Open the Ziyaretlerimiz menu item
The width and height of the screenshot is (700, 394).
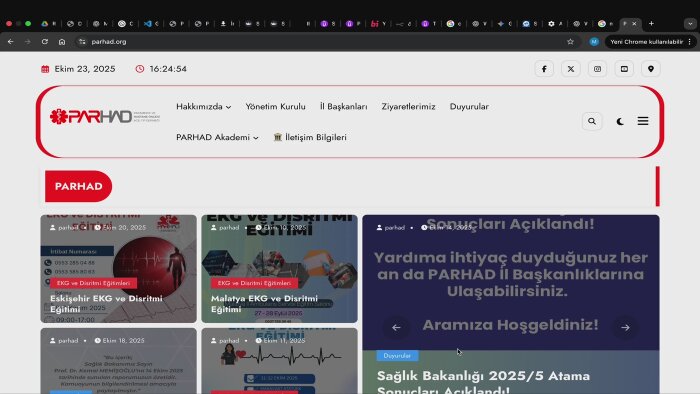click(408, 107)
